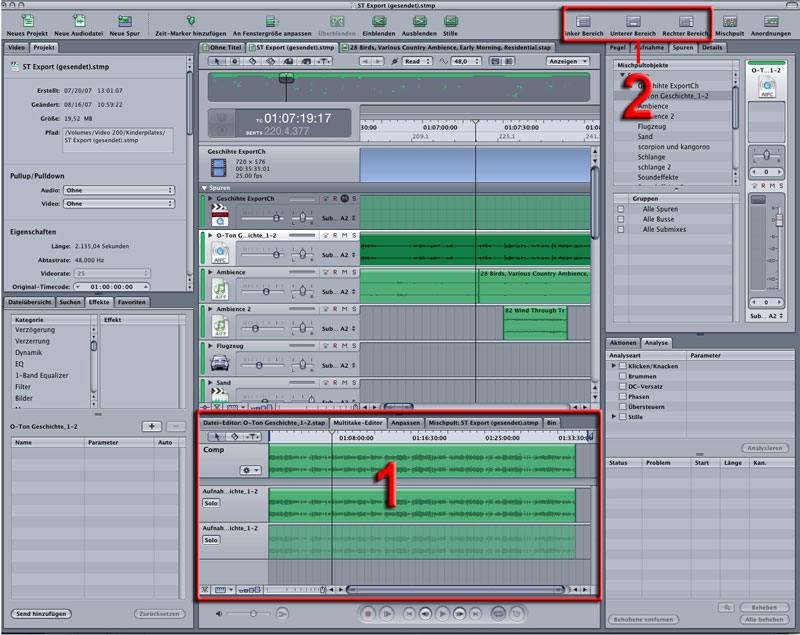
Task: Open the Favoriten tab
Action: pyautogui.click(x=131, y=300)
